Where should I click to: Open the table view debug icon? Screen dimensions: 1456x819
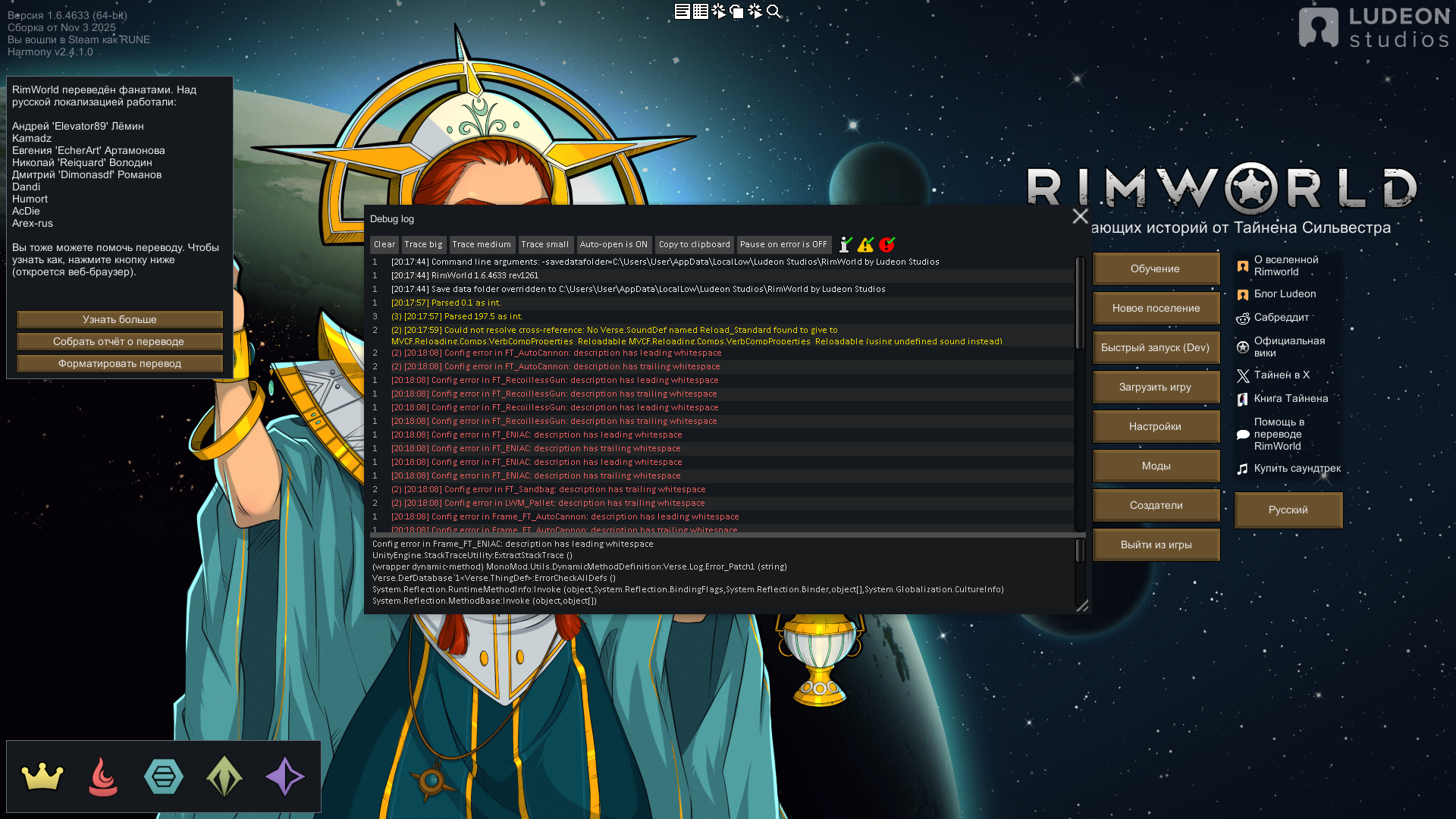point(701,11)
